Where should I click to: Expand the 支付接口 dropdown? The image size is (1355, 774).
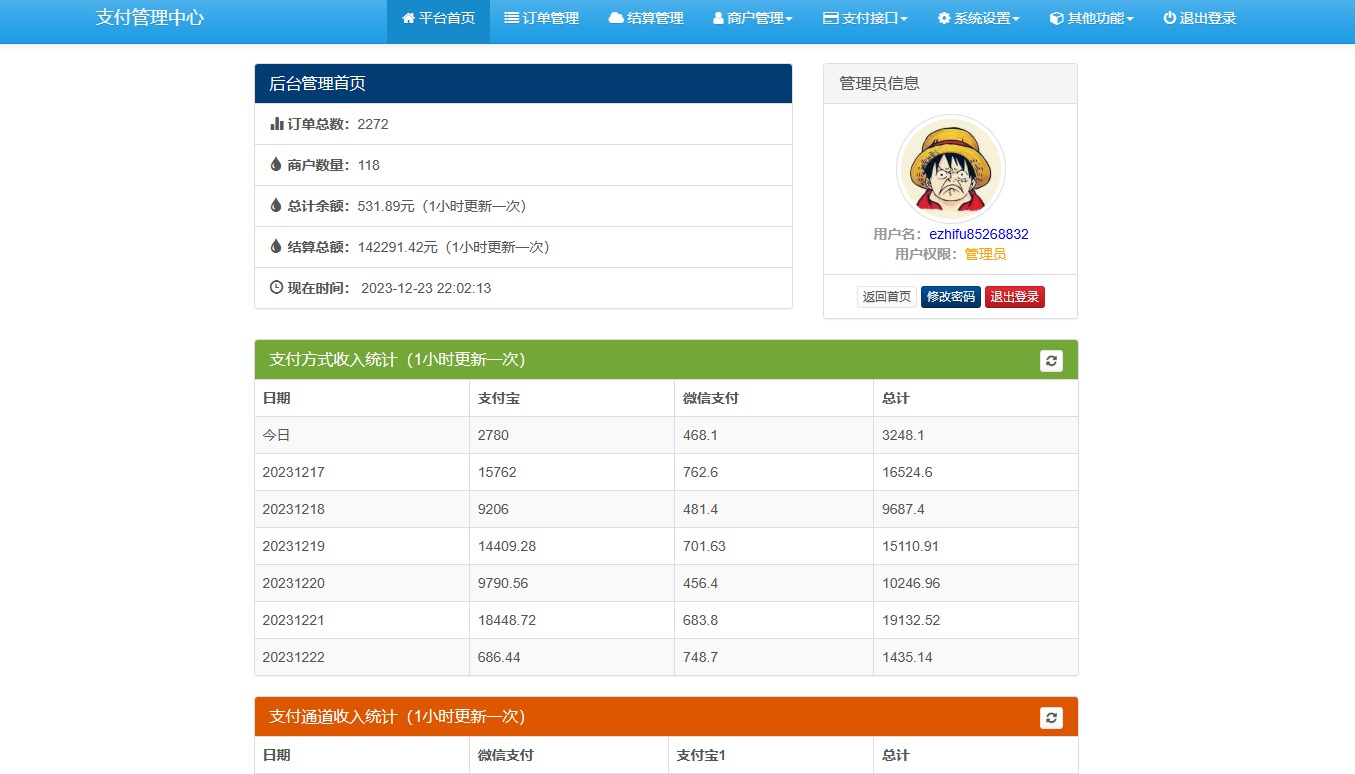(x=864, y=17)
